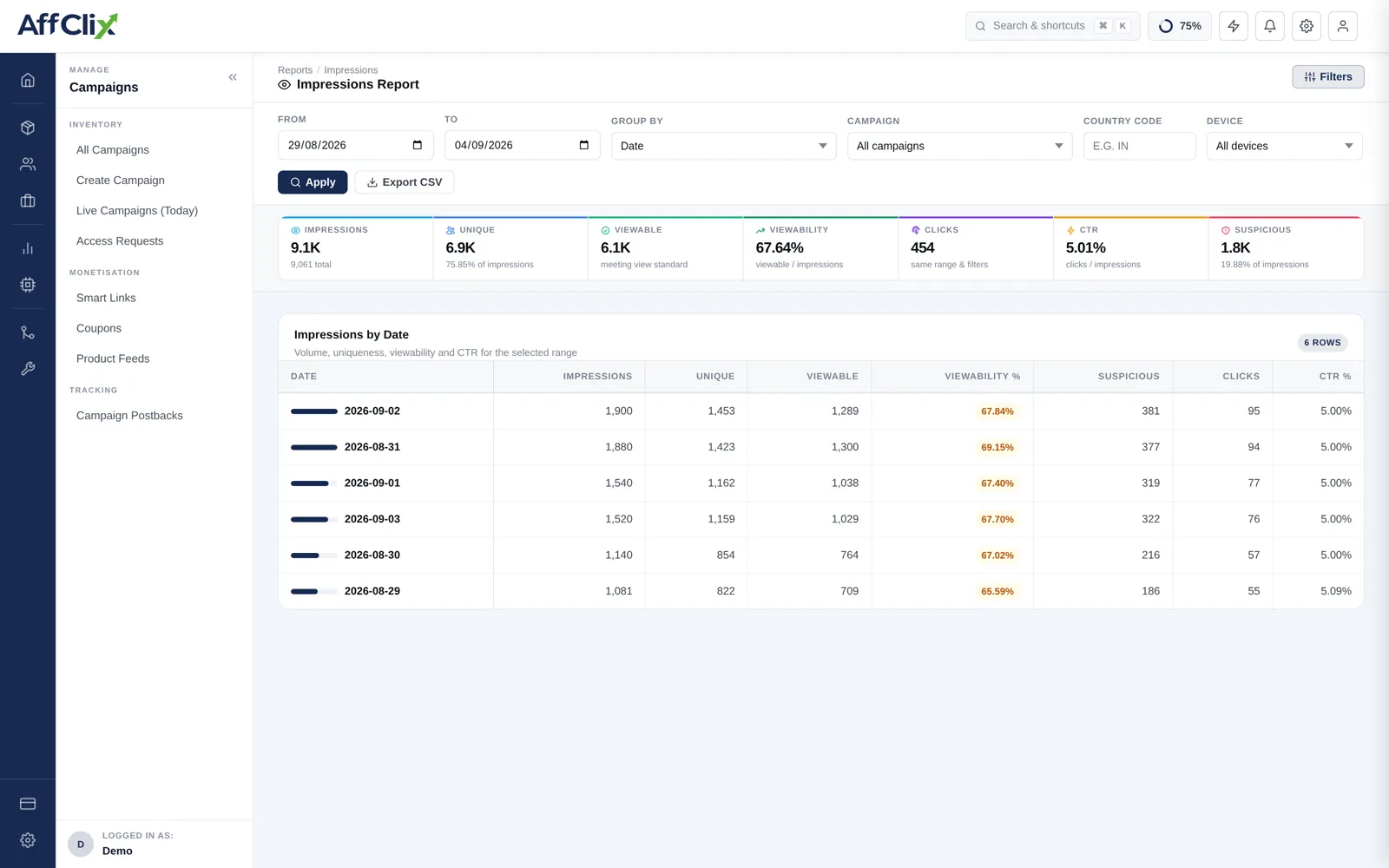The height and width of the screenshot is (868, 1389).
Task: Click the 75% progress indicator
Action: click(x=1180, y=26)
